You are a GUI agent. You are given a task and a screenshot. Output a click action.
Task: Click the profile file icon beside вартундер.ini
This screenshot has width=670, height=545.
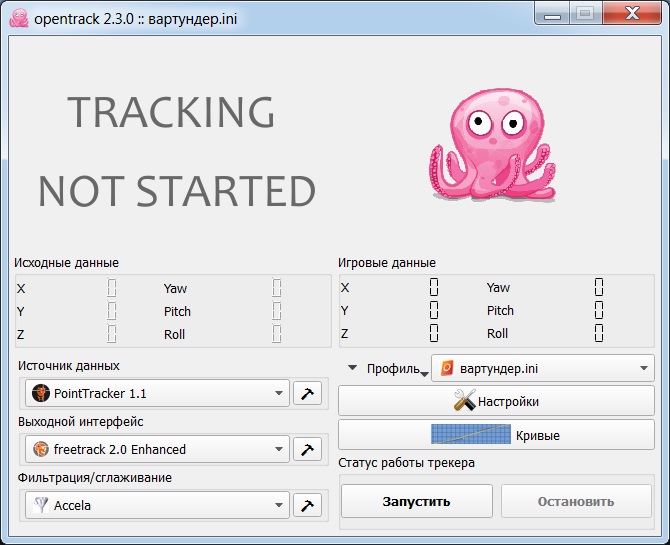447,368
